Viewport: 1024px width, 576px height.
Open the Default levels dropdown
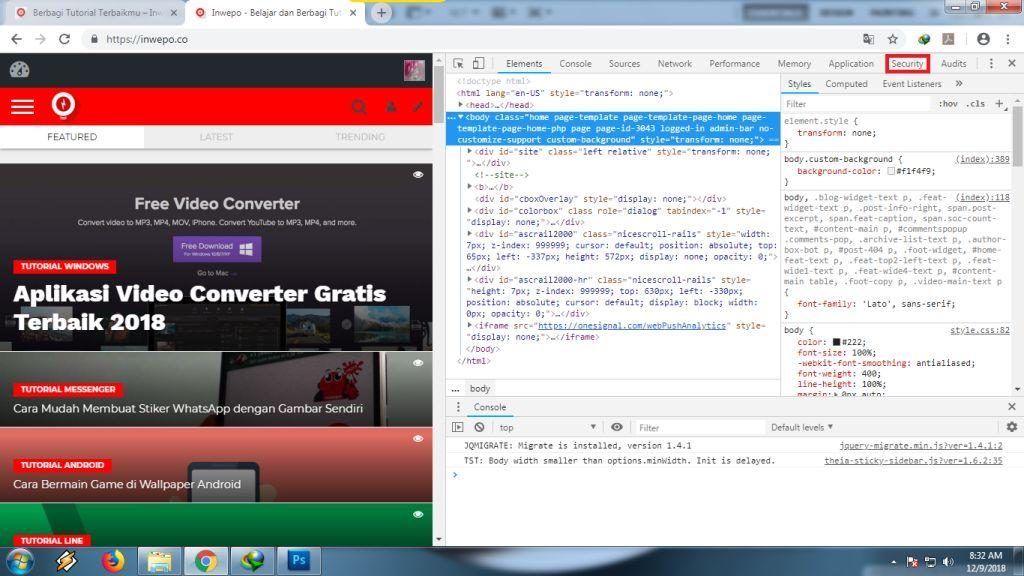[x=801, y=427]
